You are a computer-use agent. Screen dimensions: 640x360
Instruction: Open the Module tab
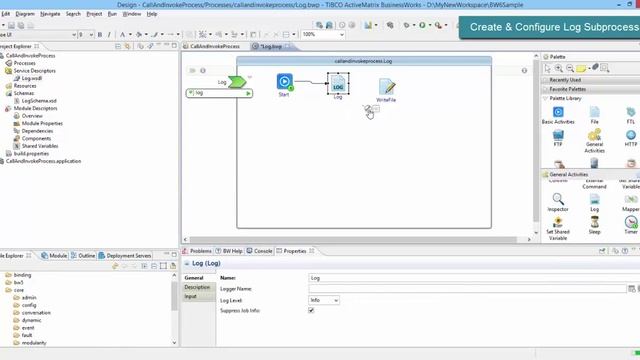[x=54, y=256]
